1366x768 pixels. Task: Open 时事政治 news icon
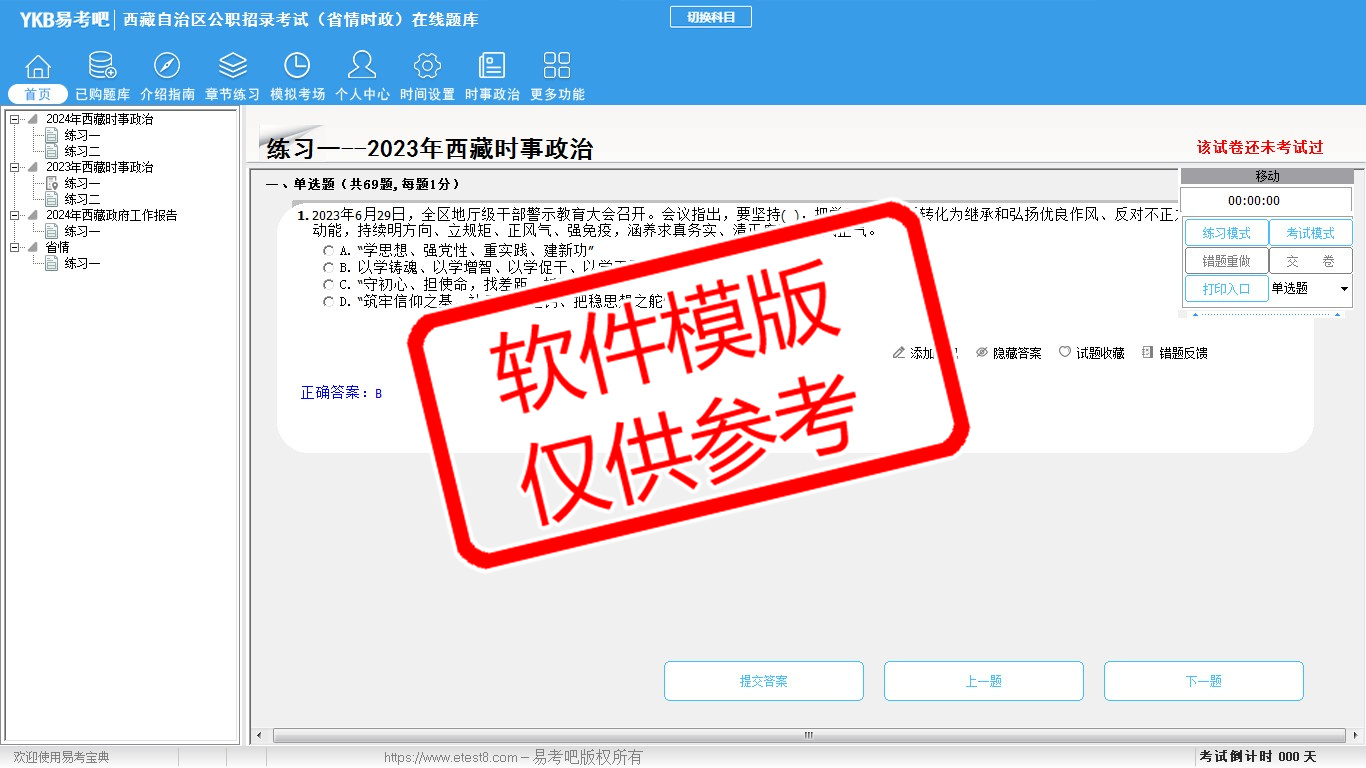tap(492, 66)
